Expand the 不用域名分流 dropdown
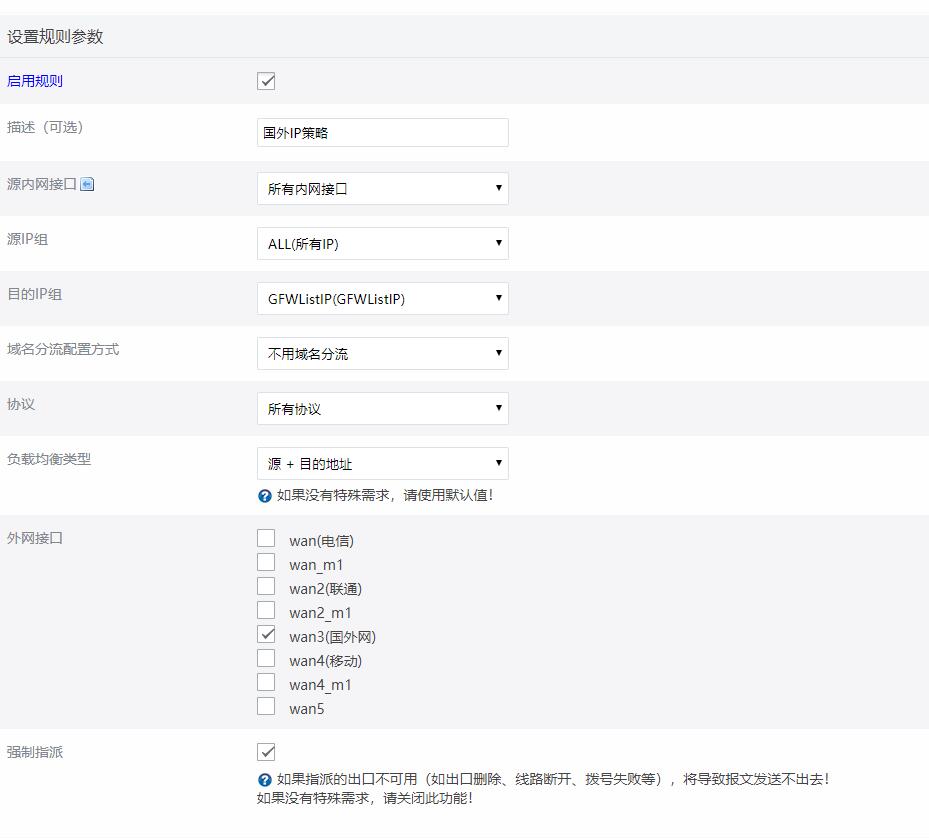 383,354
